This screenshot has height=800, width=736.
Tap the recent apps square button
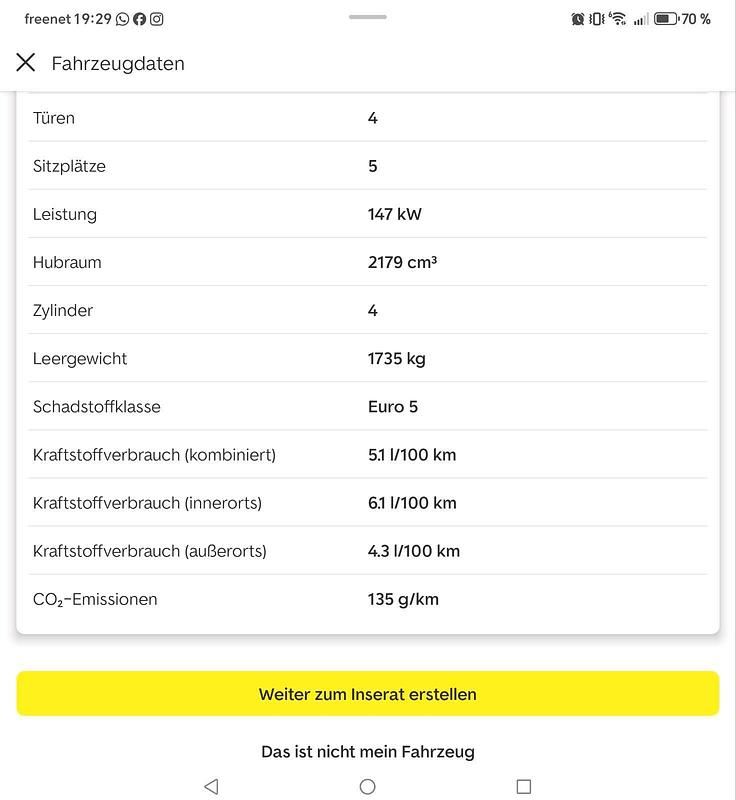point(524,786)
